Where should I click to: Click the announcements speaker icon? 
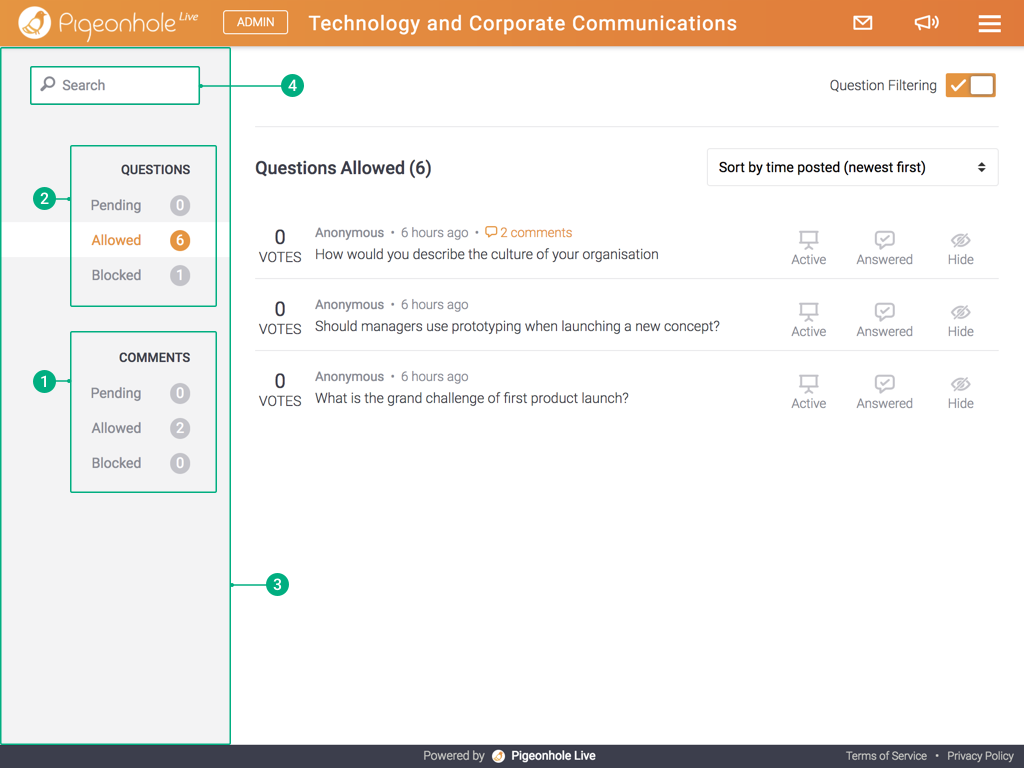pos(926,23)
